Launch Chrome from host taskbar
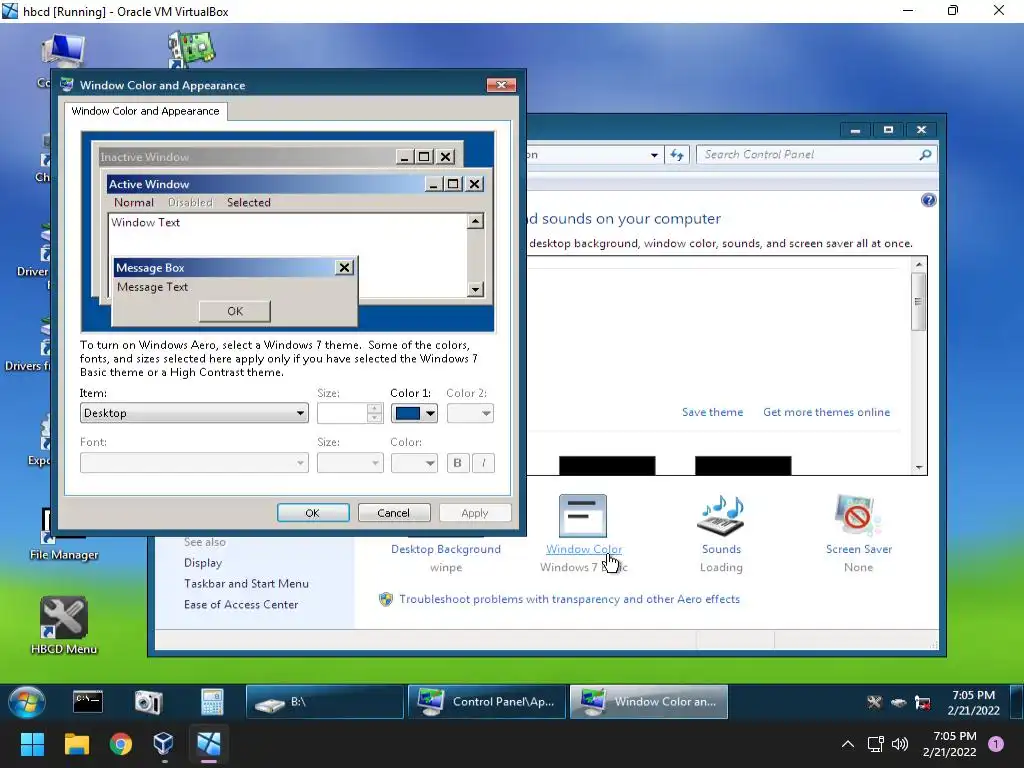The image size is (1024, 768). (121, 744)
